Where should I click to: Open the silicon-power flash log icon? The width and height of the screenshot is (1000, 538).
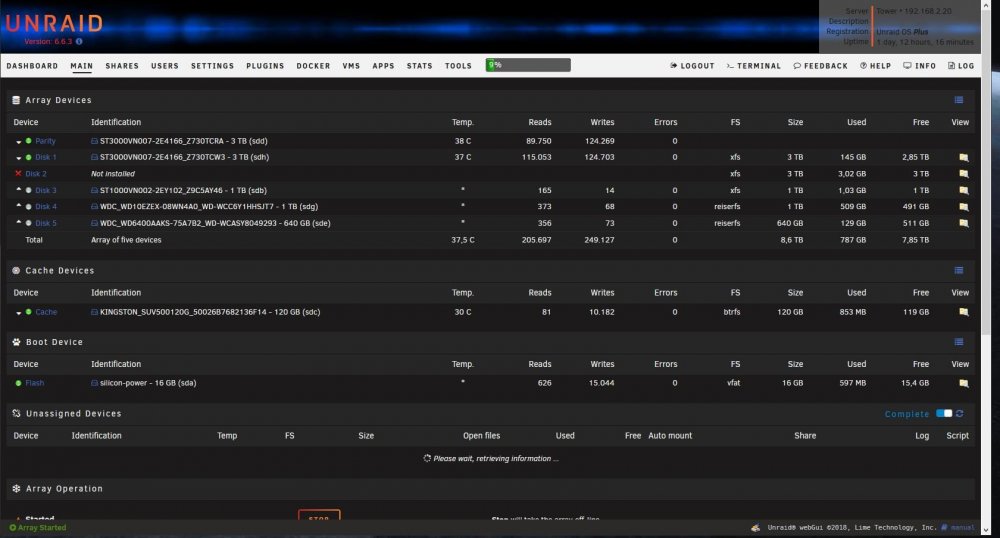[x=94, y=383]
